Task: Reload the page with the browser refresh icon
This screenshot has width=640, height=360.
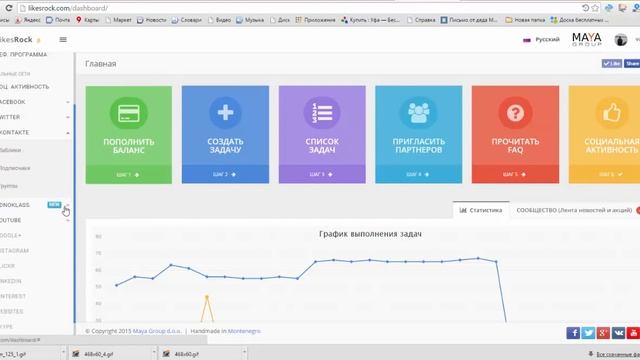Action: (x=9, y=8)
